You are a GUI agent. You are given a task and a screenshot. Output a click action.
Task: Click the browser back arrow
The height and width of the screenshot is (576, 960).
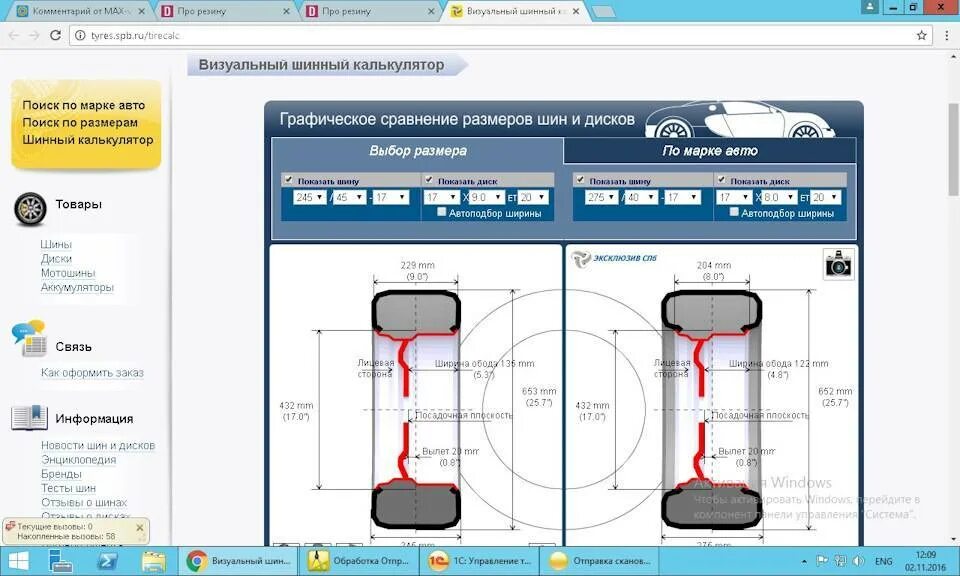14,36
